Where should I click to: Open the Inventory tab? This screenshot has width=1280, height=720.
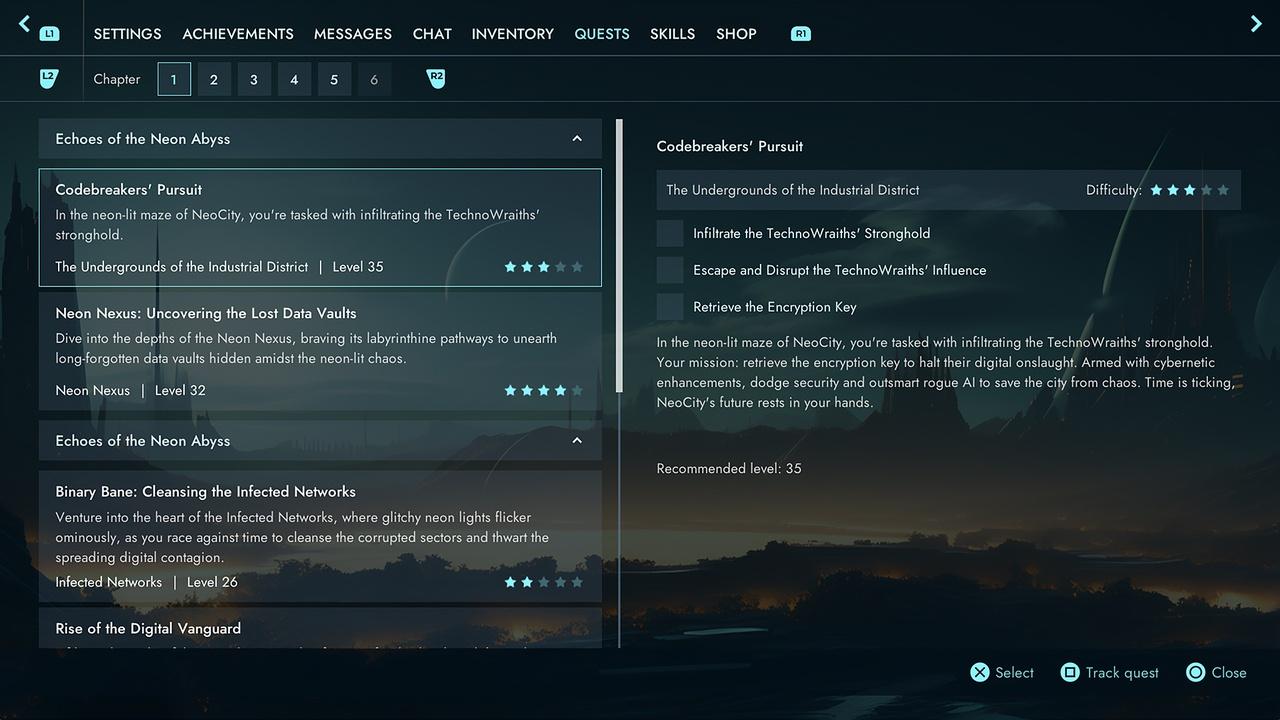click(512, 34)
